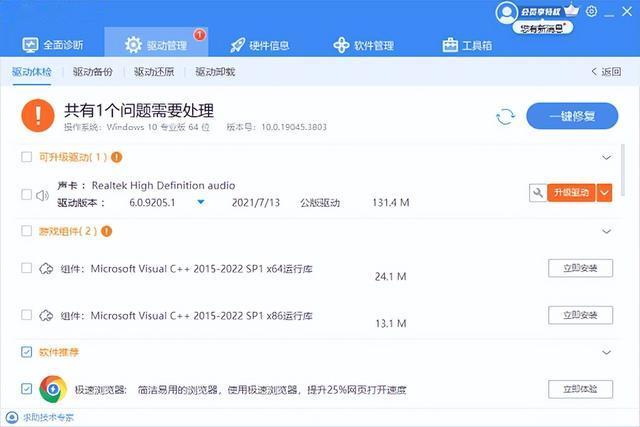This screenshot has width=640, height=427.
Task: Select the 驱动备份 sub-tab
Action: [x=93, y=72]
